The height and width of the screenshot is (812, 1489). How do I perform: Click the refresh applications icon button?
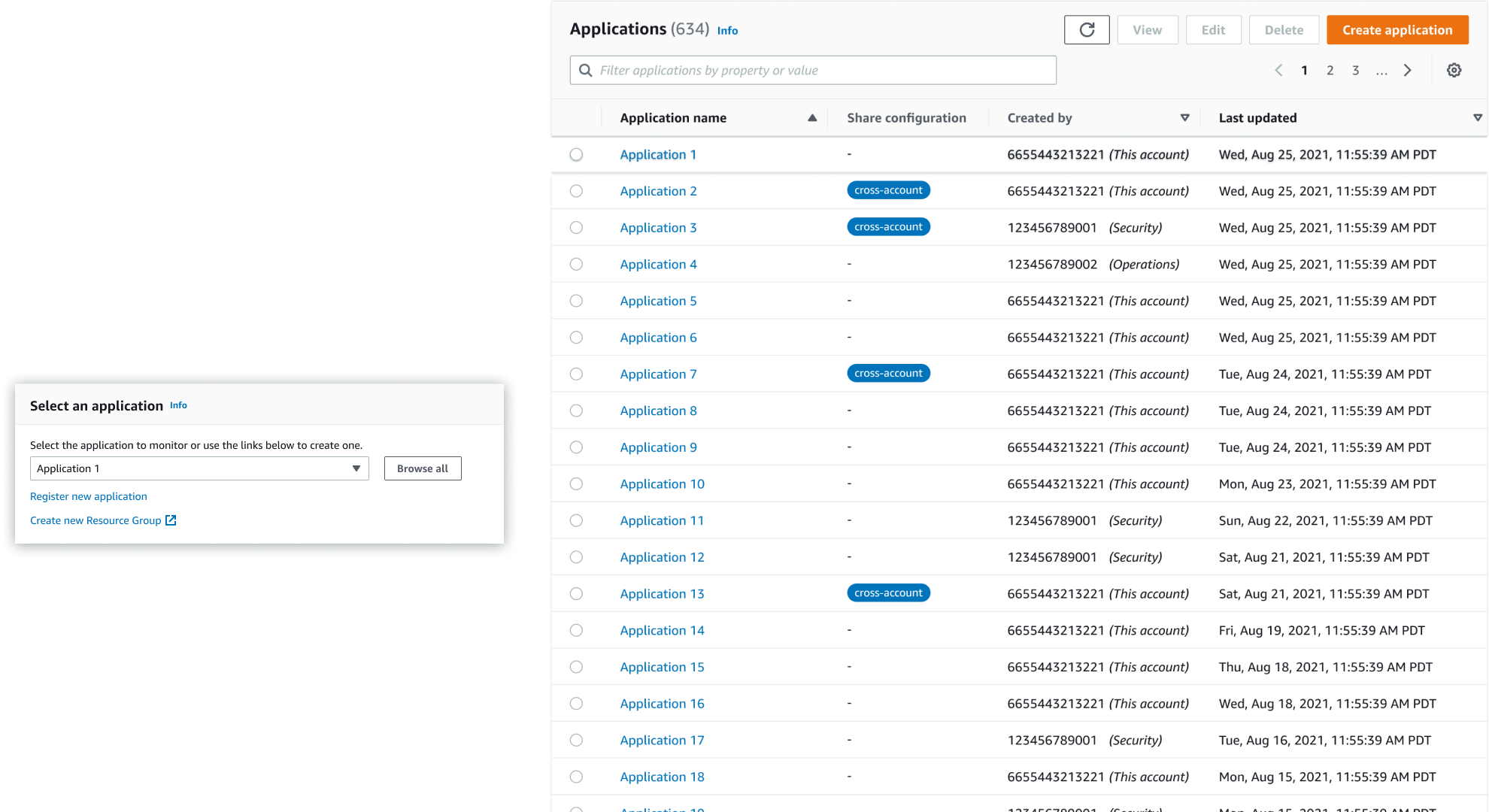point(1087,30)
